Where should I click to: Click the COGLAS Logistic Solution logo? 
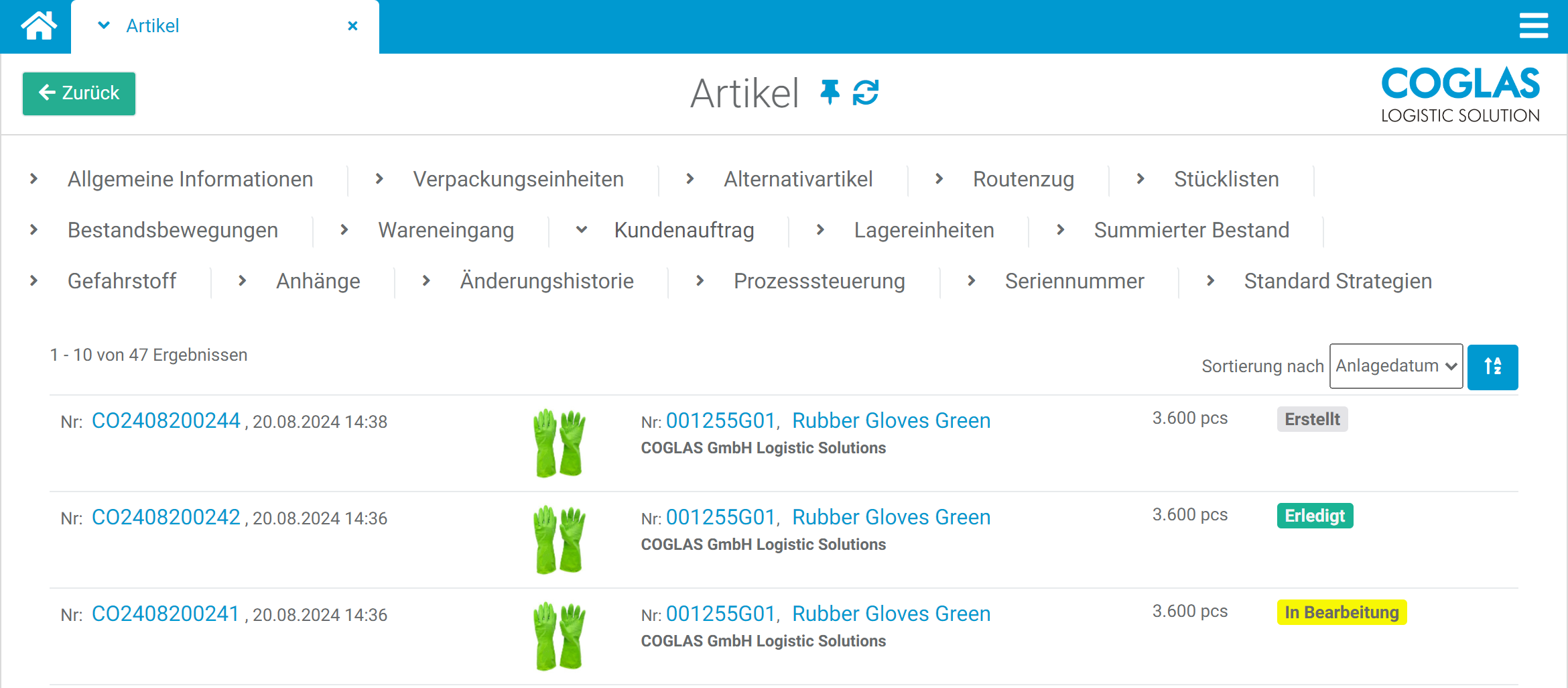click(1459, 94)
